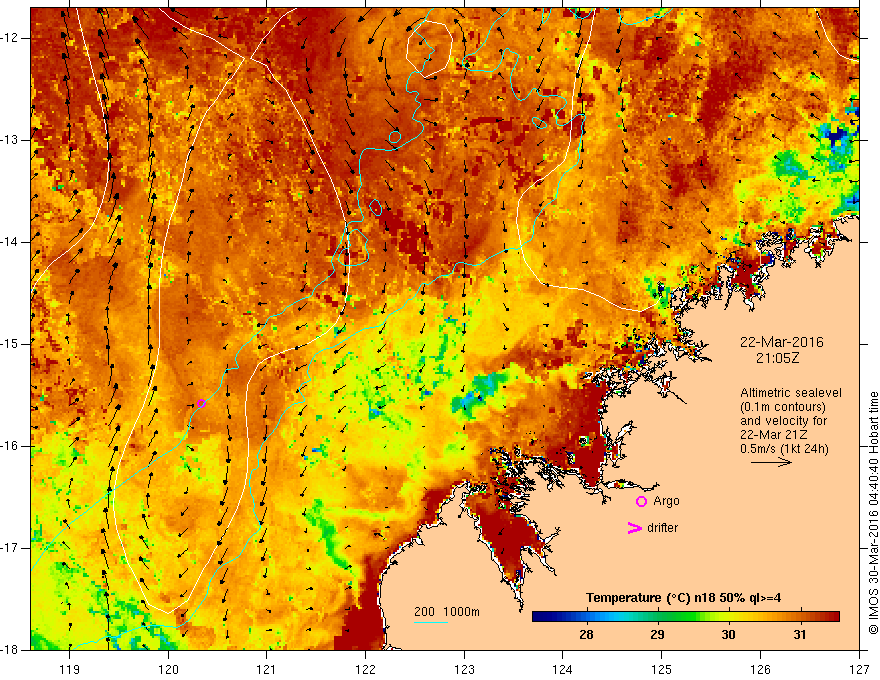Image resolution: width=880 pixels, height=680 pixels.
Task: Click the '(0.1m contours)' caption line
Action: 783,407
